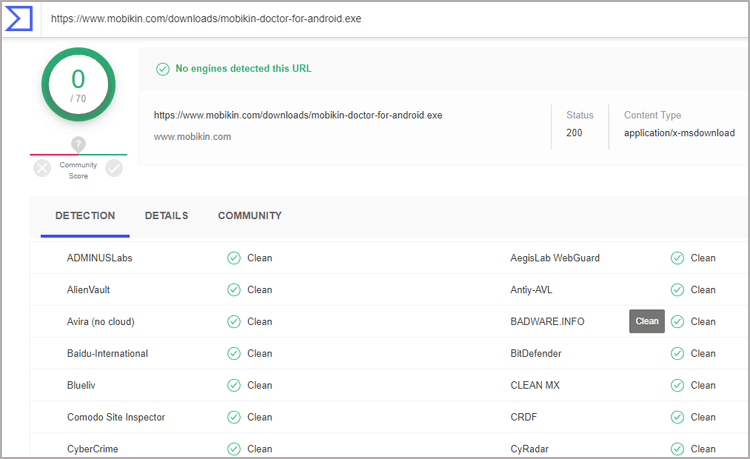
Task: Click Status value 200
Action: [574, 133]
